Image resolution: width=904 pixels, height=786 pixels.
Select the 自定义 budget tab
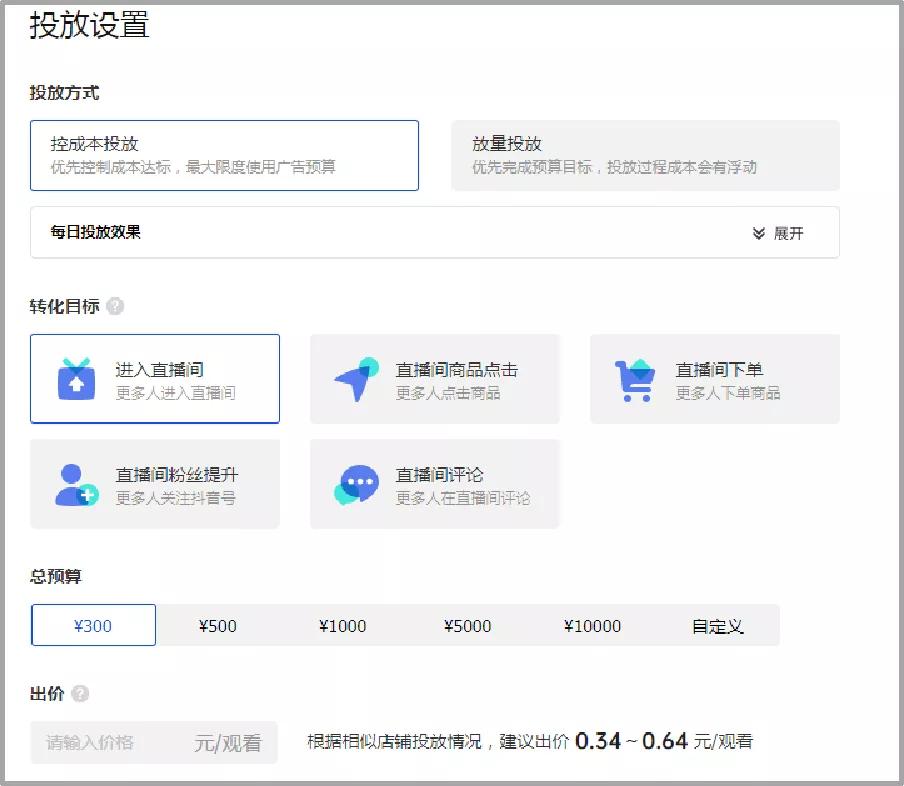tap(723, 625)
